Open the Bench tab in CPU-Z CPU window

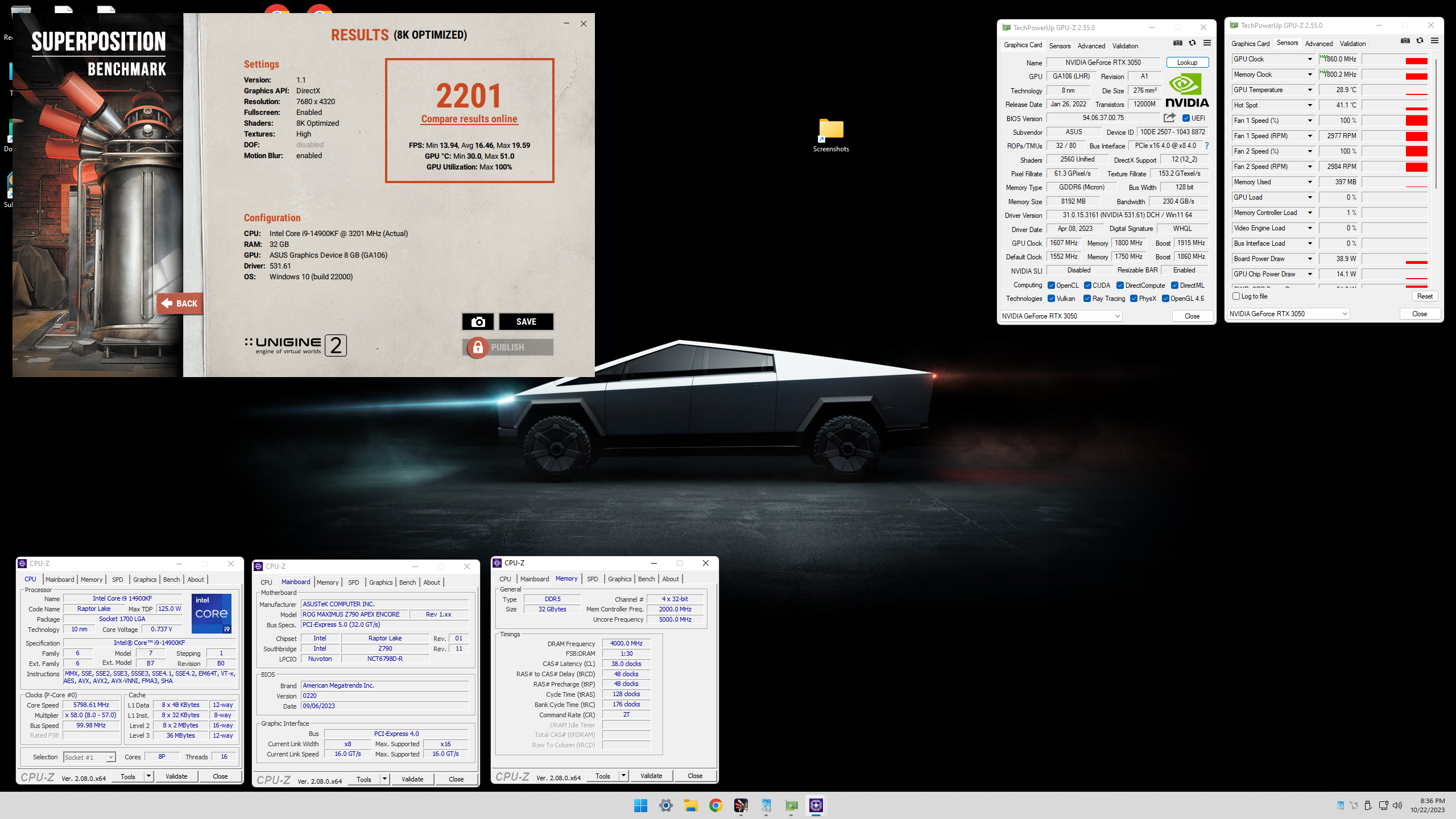[171, 580]
